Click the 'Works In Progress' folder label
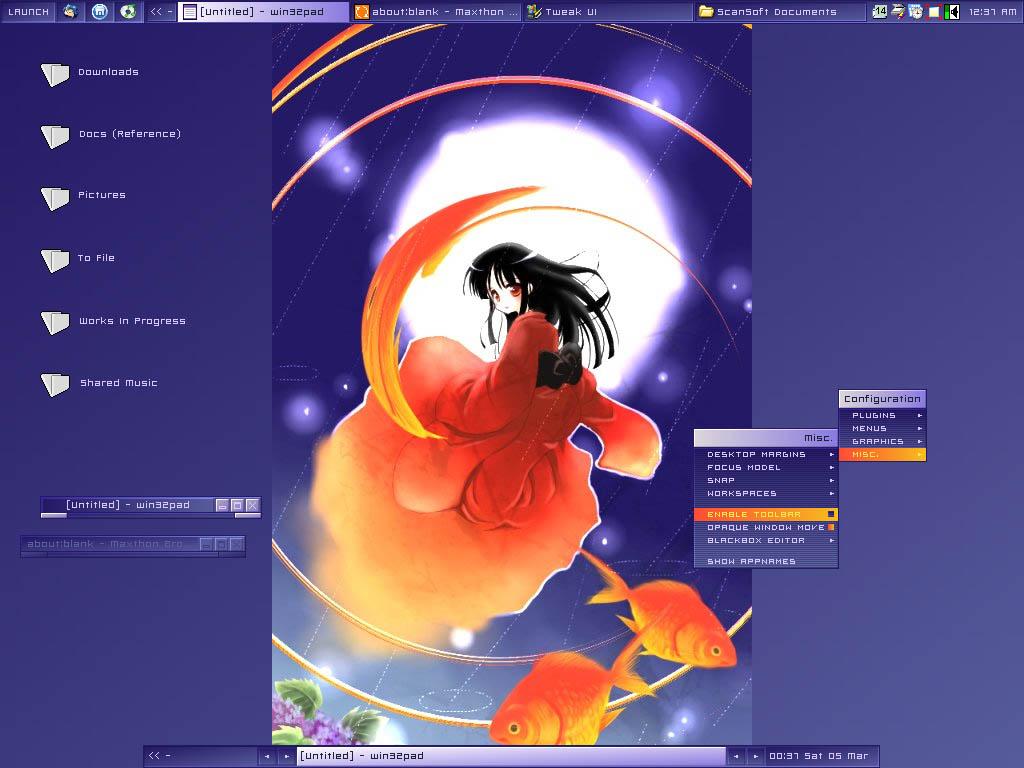Screen dimensions: 1024x768 pyautogui.click(x=133, y=321)
